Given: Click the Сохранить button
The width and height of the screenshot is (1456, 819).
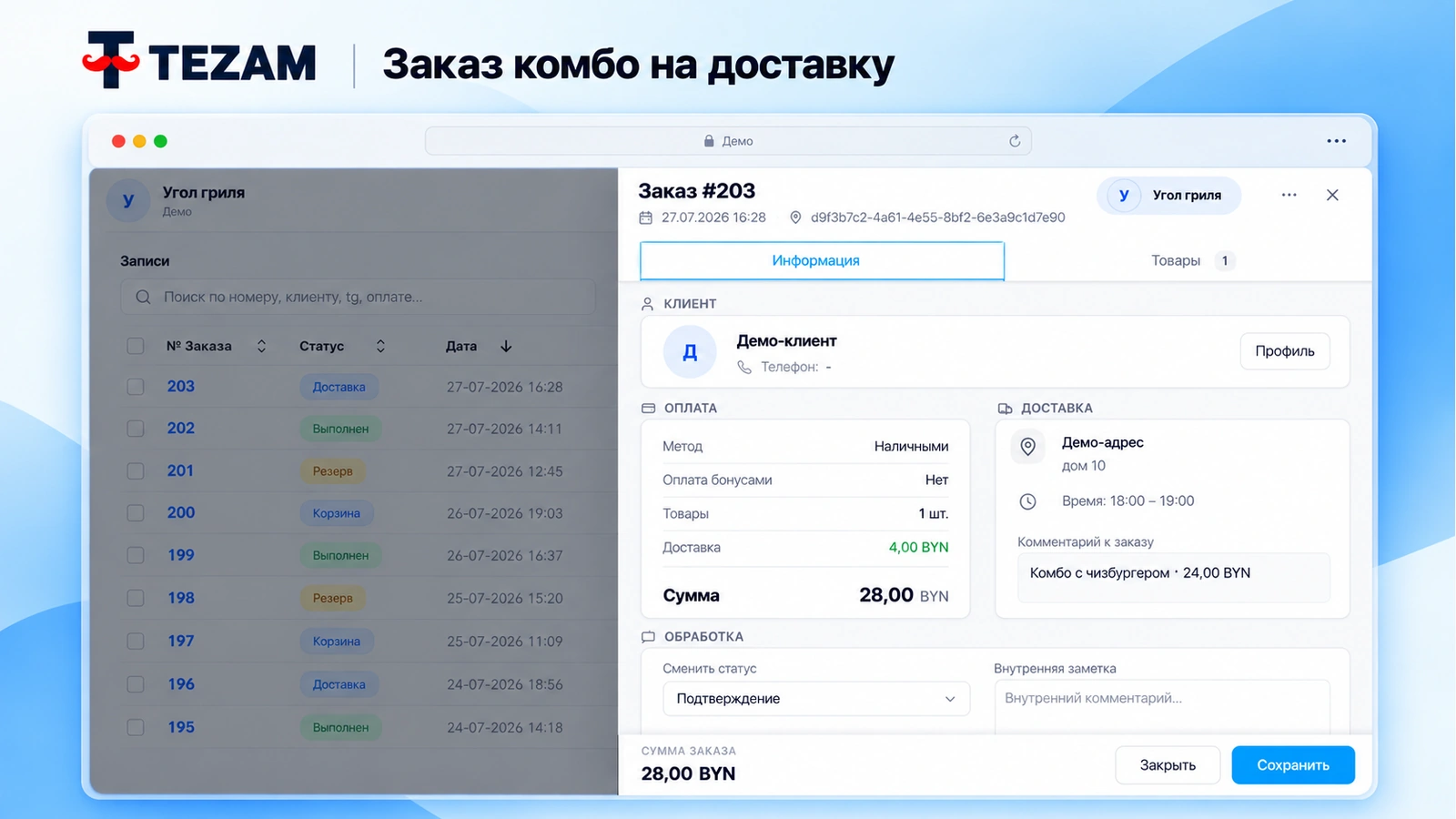Looking at the screenshot, I should coord(1293,765).
